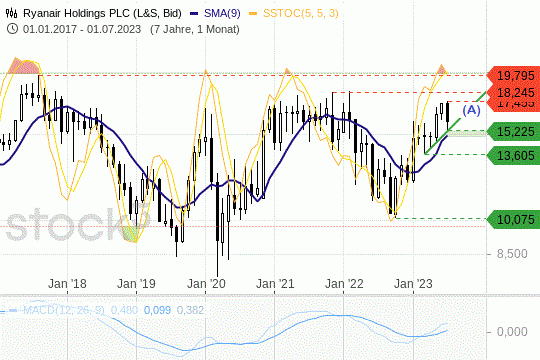Viewport: 540px width, 360px height.
Task: Click the dark blue SMA(9) legend marker
Action: point(195,13)
